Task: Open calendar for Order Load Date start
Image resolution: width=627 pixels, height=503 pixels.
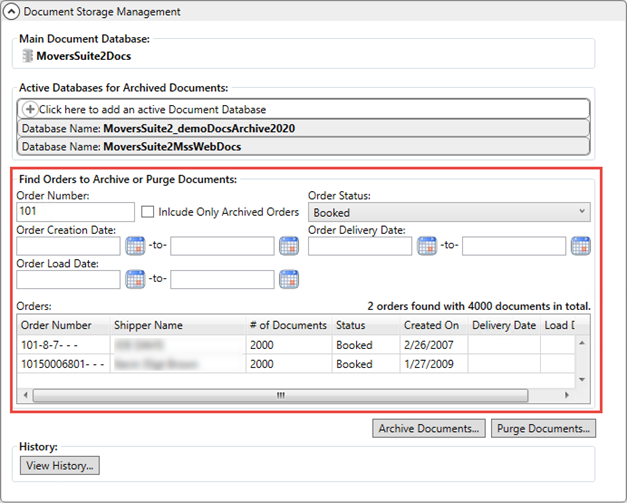Action: point(135,279)
